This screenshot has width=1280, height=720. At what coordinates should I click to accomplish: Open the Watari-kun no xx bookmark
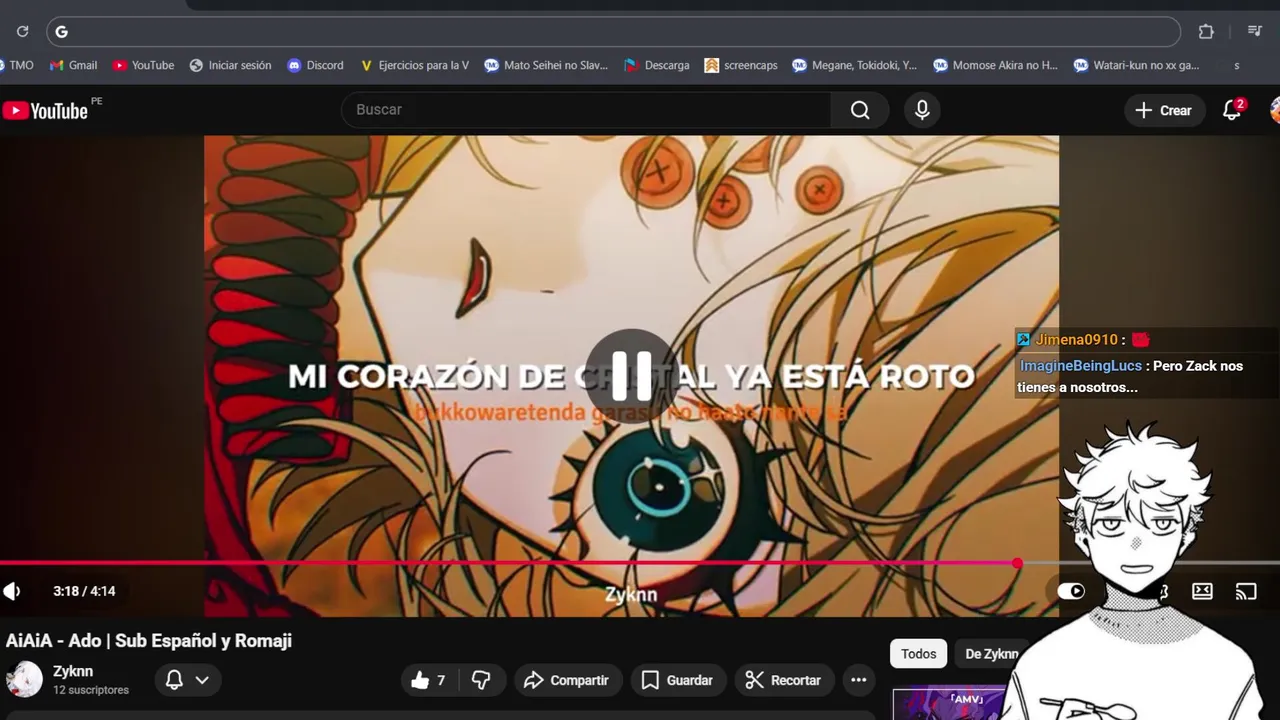1136,65
